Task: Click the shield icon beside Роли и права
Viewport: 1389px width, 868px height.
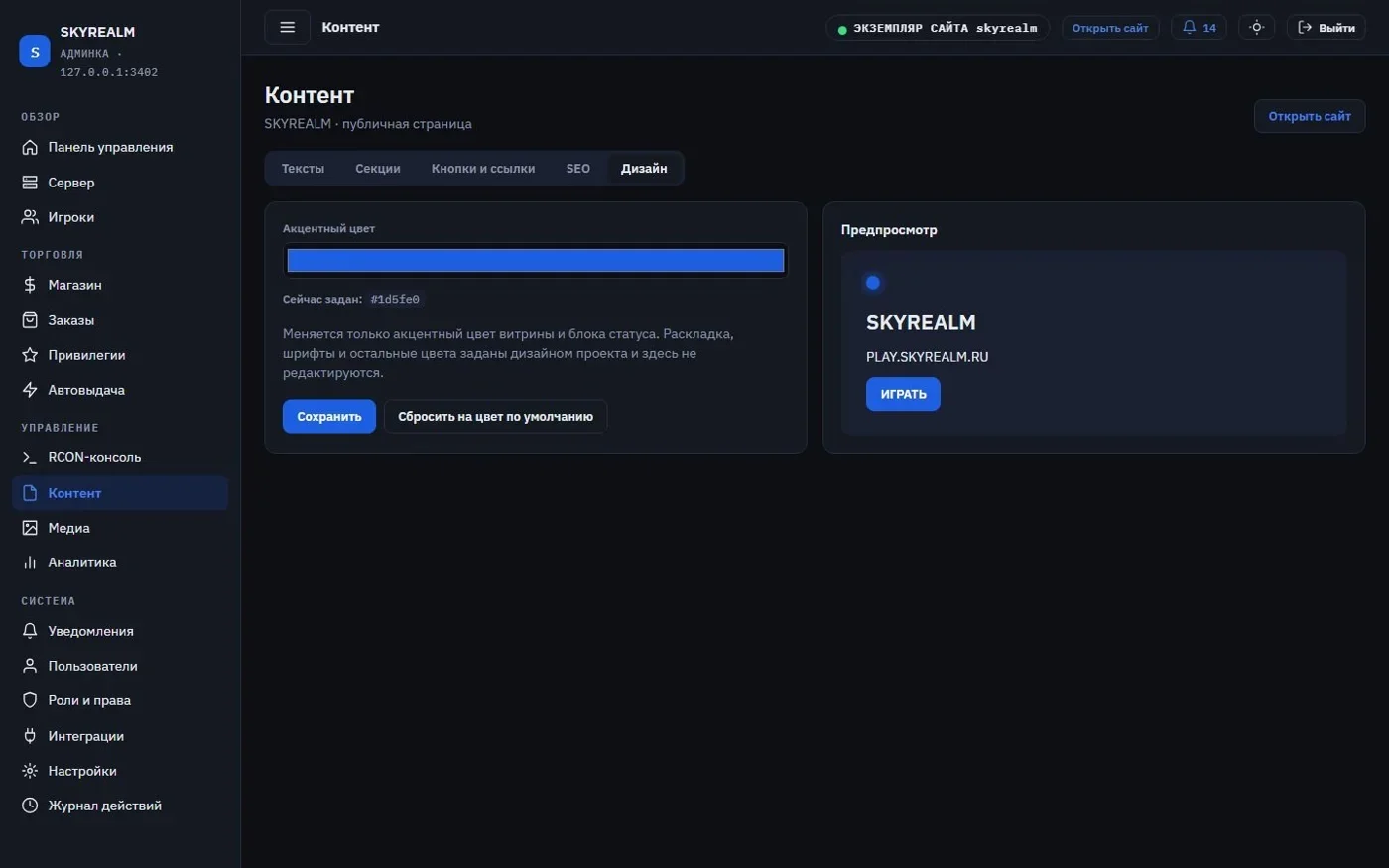Action: click(x=30, y=700)
